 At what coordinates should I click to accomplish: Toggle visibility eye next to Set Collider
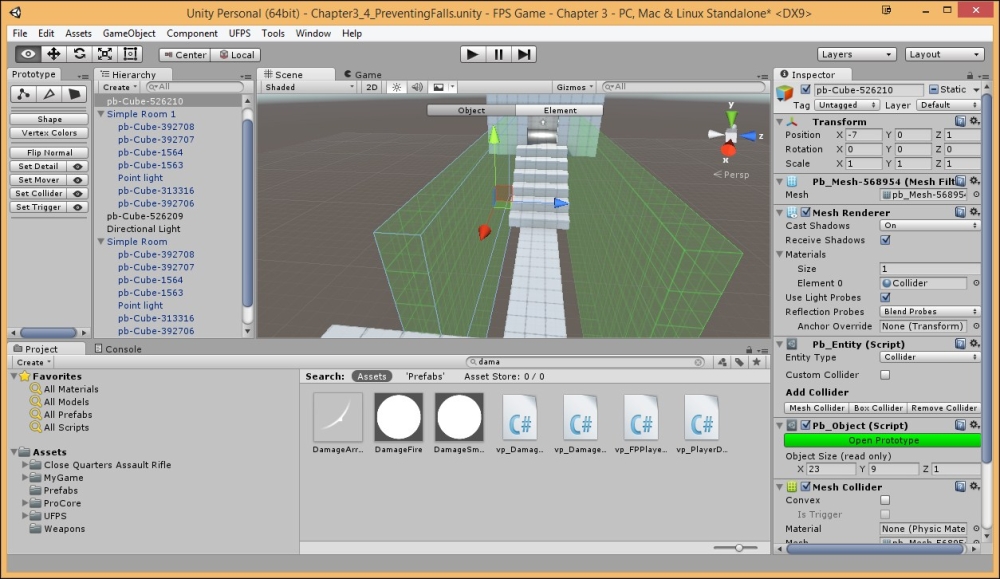[77, 193]
